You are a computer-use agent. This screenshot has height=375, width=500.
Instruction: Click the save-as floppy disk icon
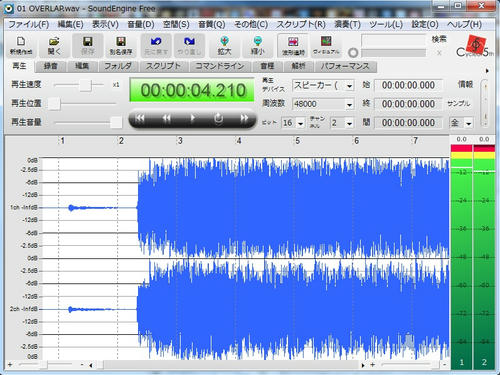coord(121,45)
